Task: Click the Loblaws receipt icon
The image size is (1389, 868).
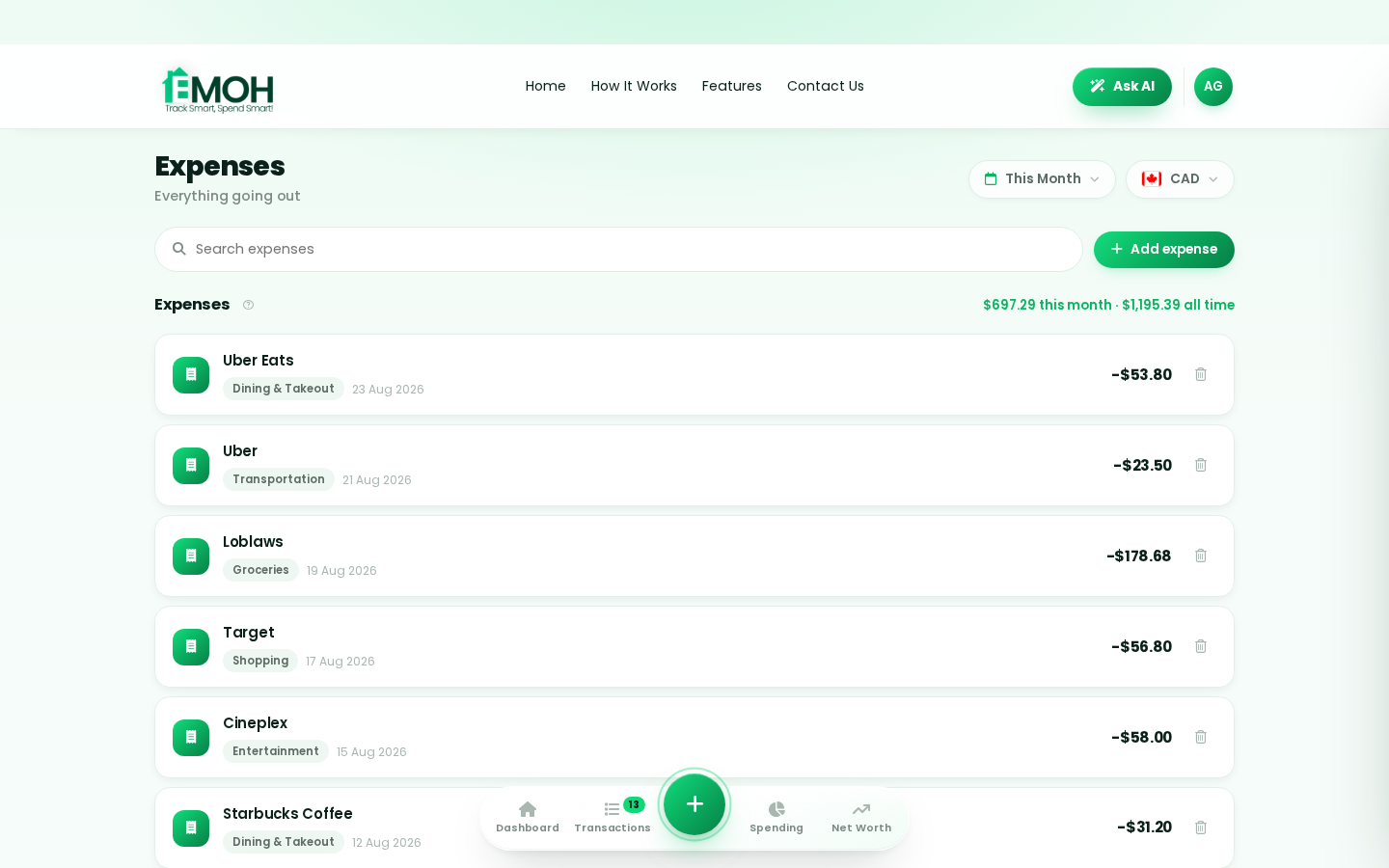Action: pyautogui.click(x=191, y=556)
